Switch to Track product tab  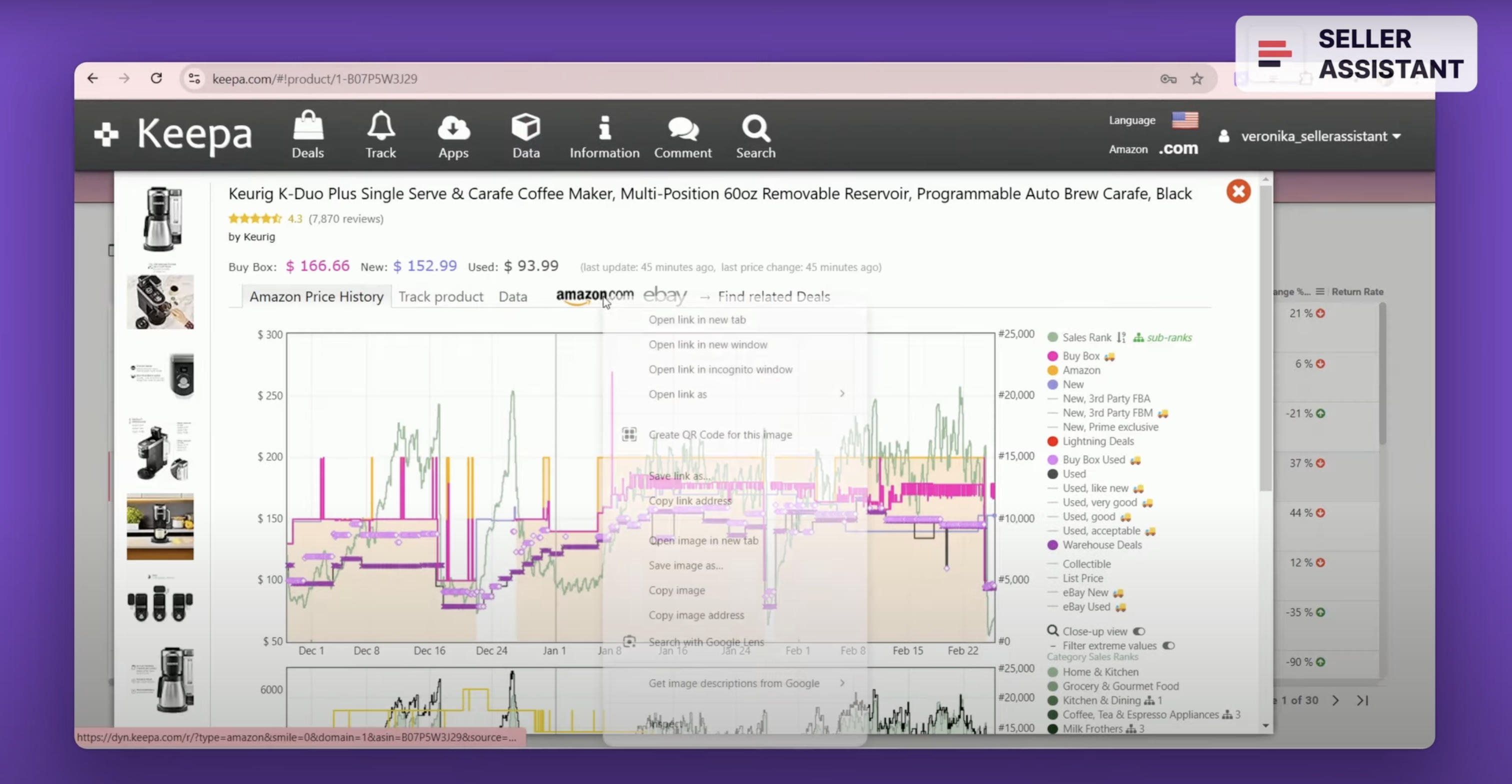441,296
